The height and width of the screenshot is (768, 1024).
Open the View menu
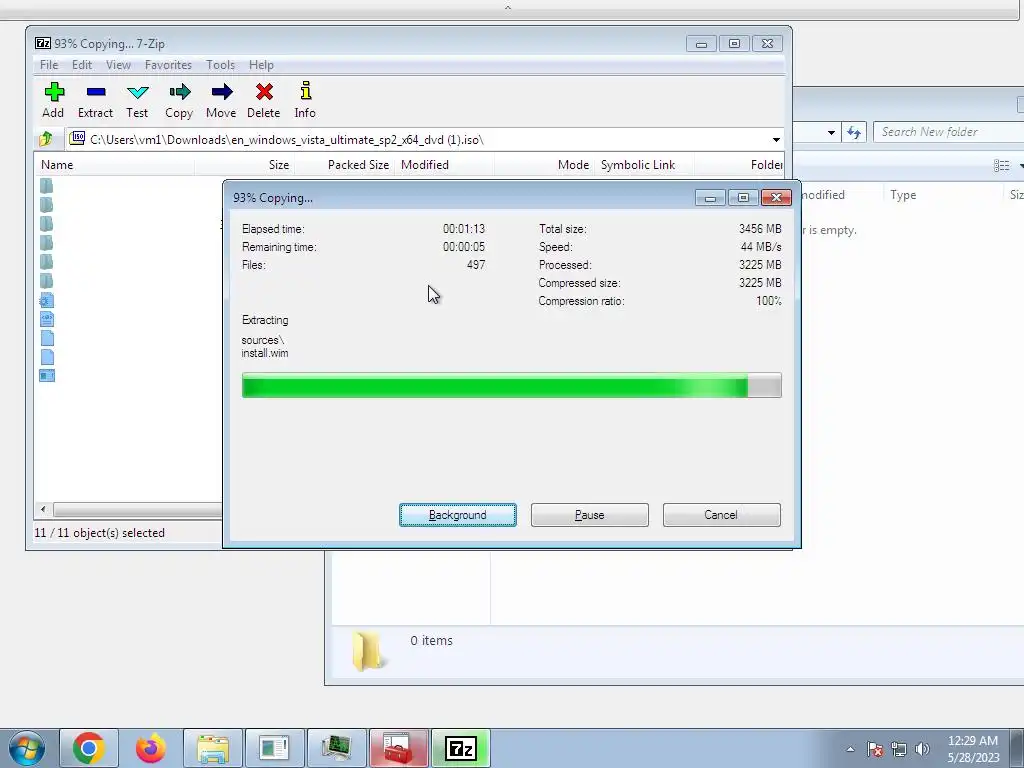click(x=118, y=65)
